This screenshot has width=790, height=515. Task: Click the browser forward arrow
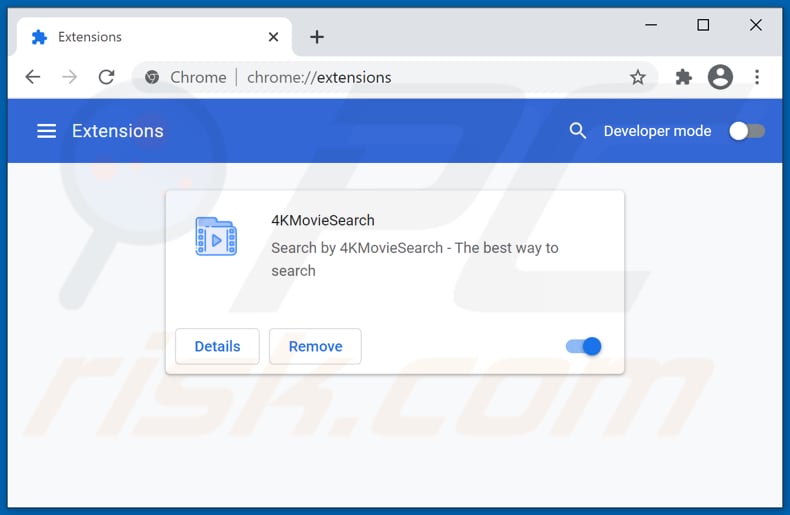click(69, 77)
